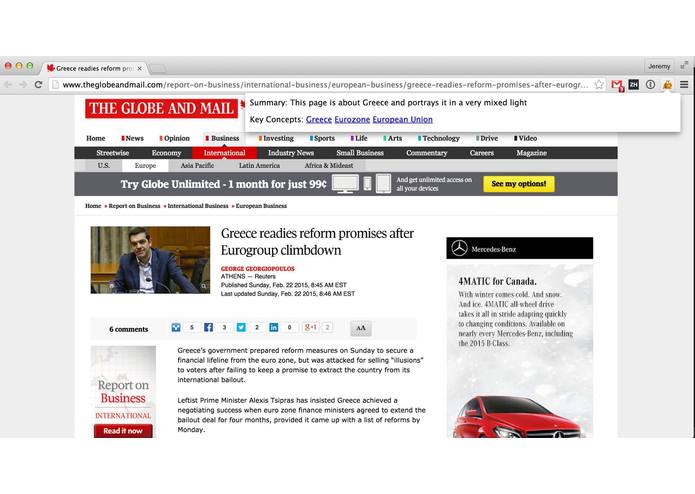
Task: Open the Life section
Action: [x=359, y=138]
